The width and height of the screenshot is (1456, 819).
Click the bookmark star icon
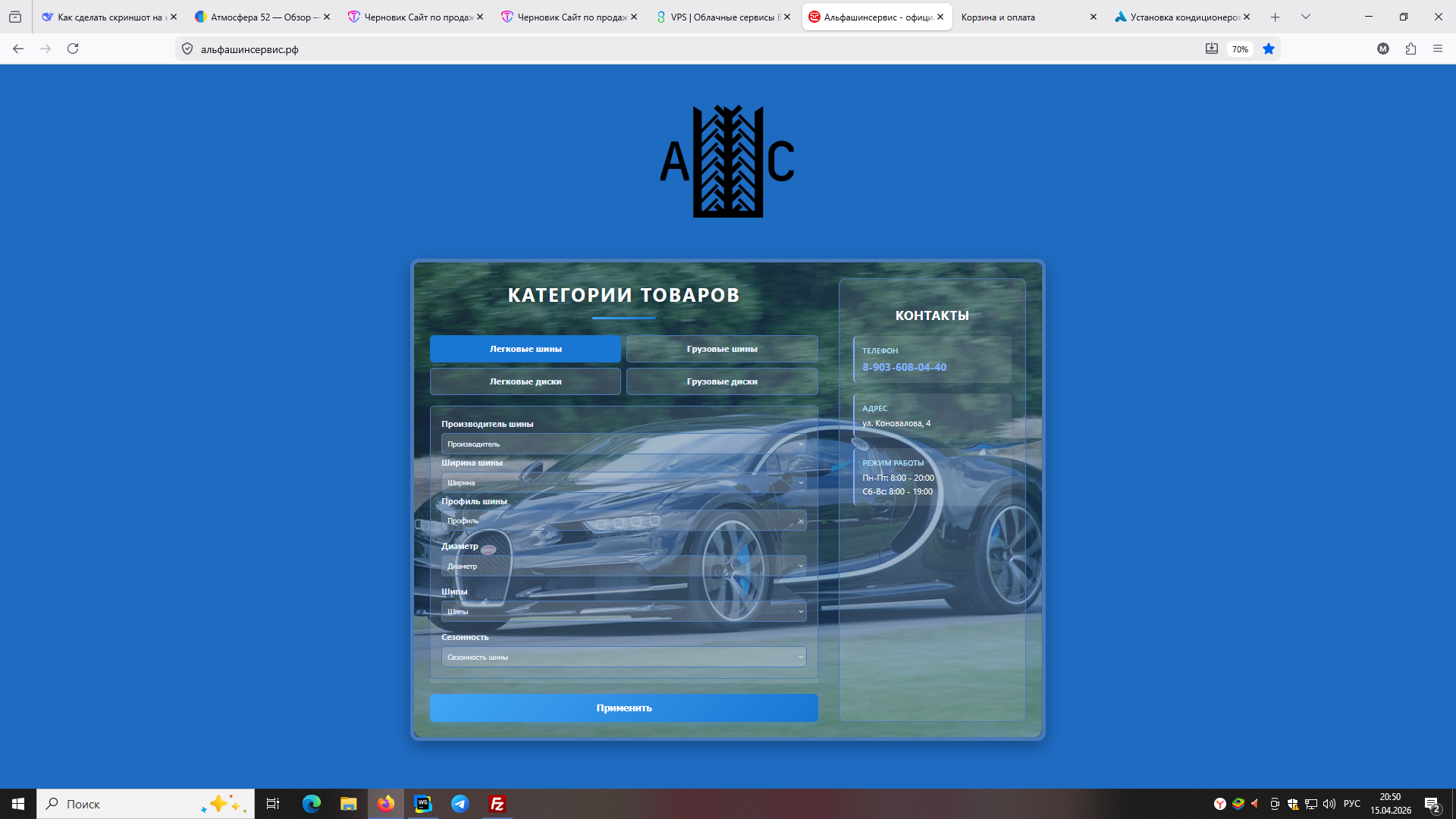pos(1269,49)
